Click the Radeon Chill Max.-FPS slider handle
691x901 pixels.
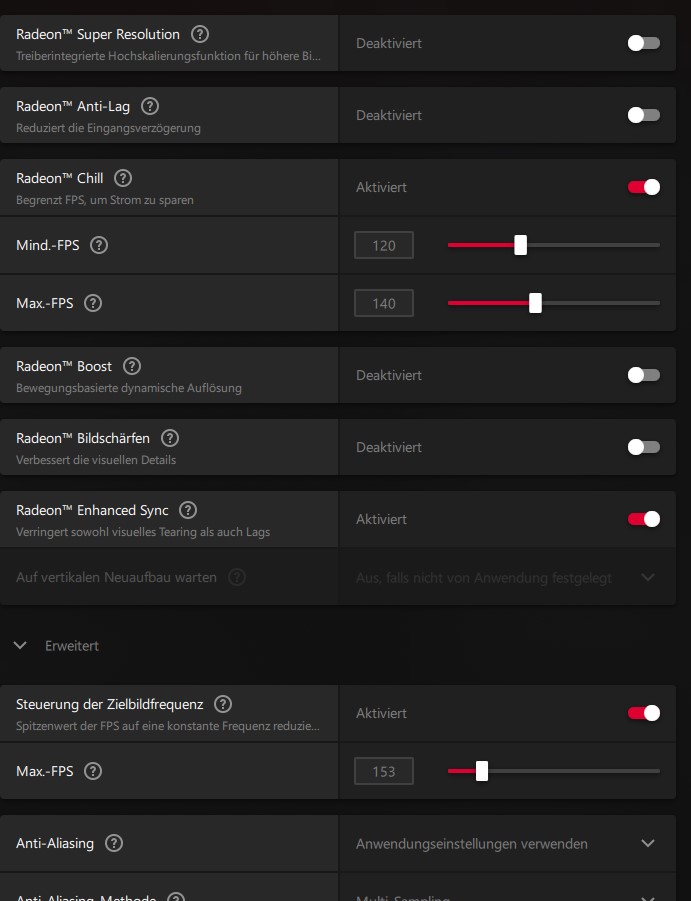coord(535,303)
